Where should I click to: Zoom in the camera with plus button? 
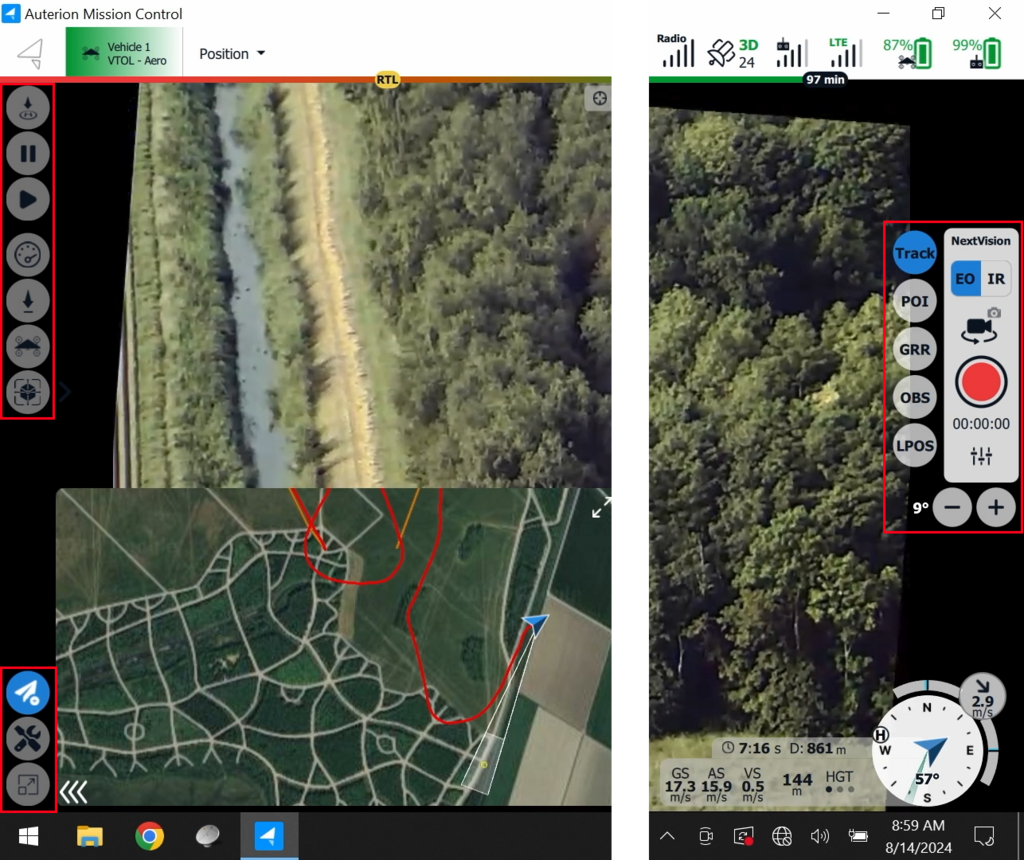pos(995,508)
